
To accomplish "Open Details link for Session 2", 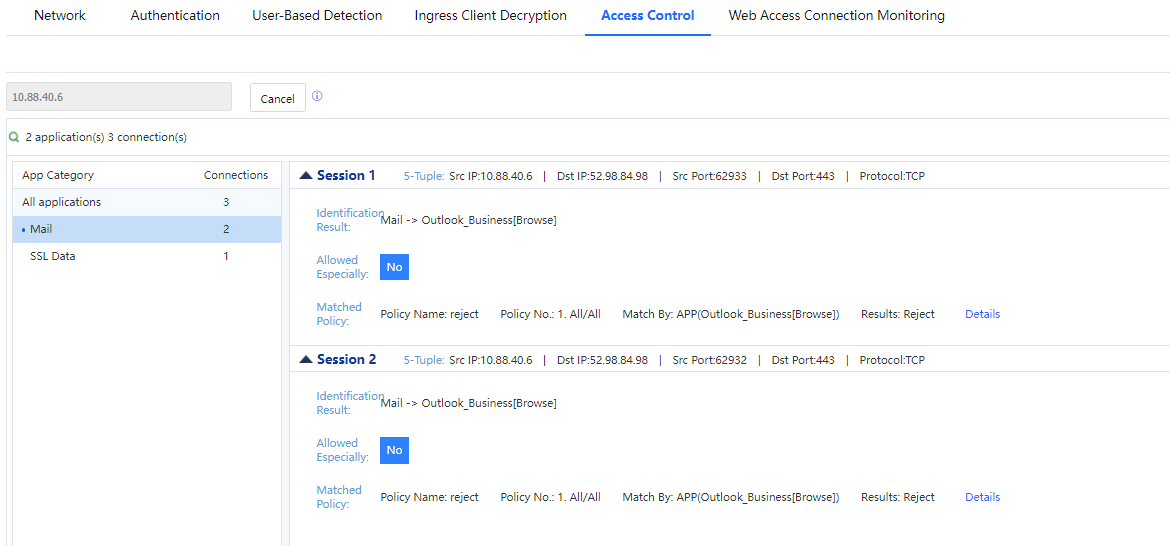I will coord(982,497).
